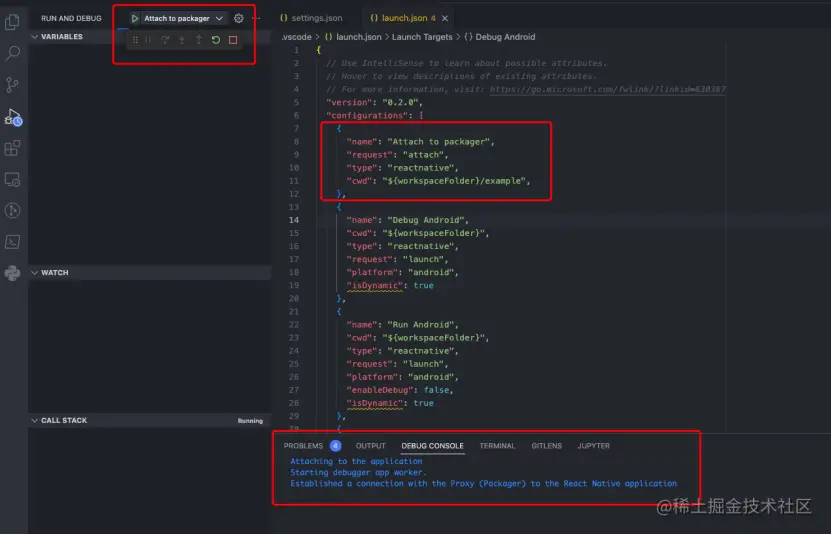This screenshot has height=535, width=831.
Task: Click "Attaching to the application" console line
Action: click(x=356, y=461)
